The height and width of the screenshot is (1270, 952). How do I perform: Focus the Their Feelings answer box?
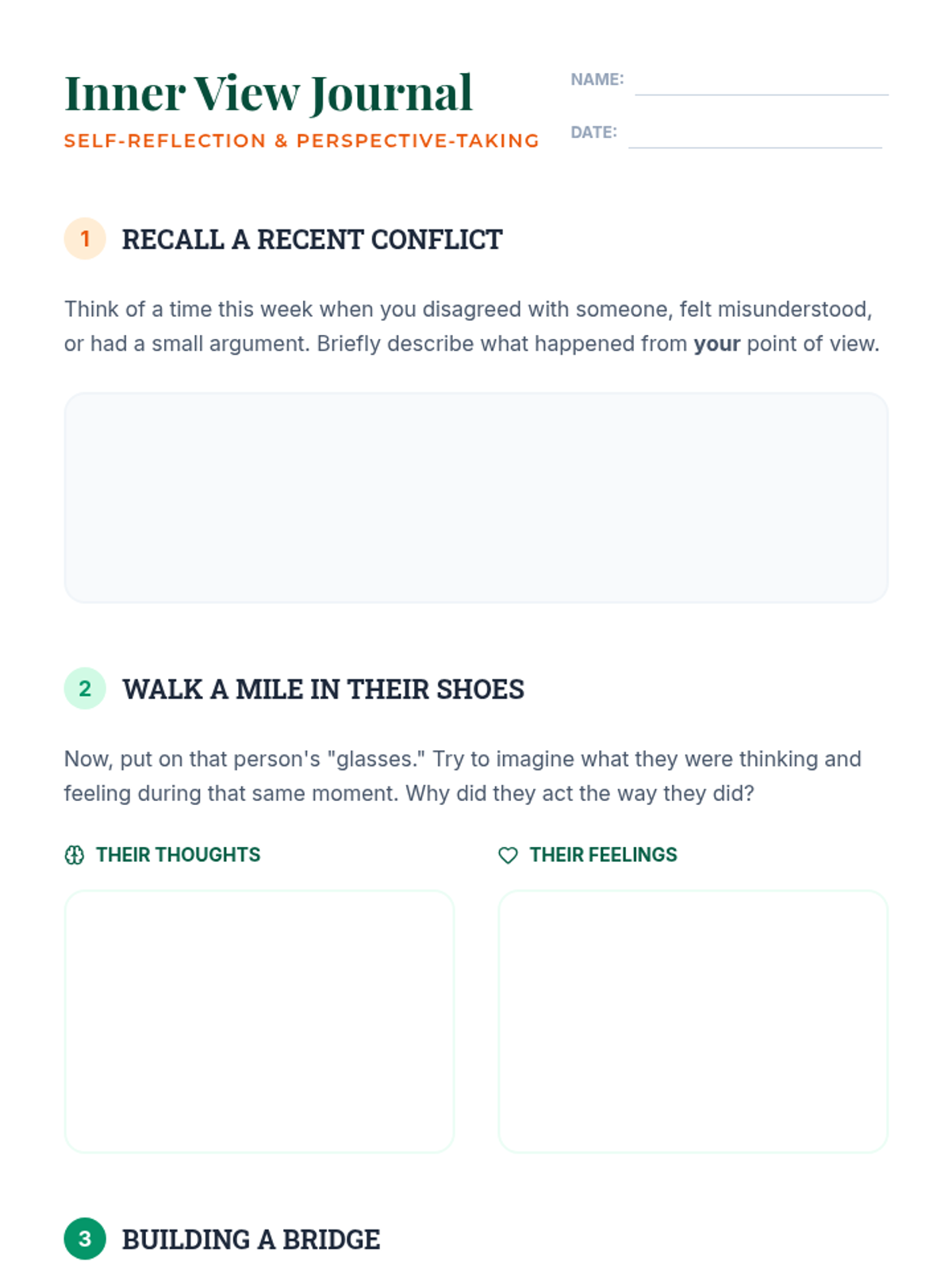point(693,1021)
